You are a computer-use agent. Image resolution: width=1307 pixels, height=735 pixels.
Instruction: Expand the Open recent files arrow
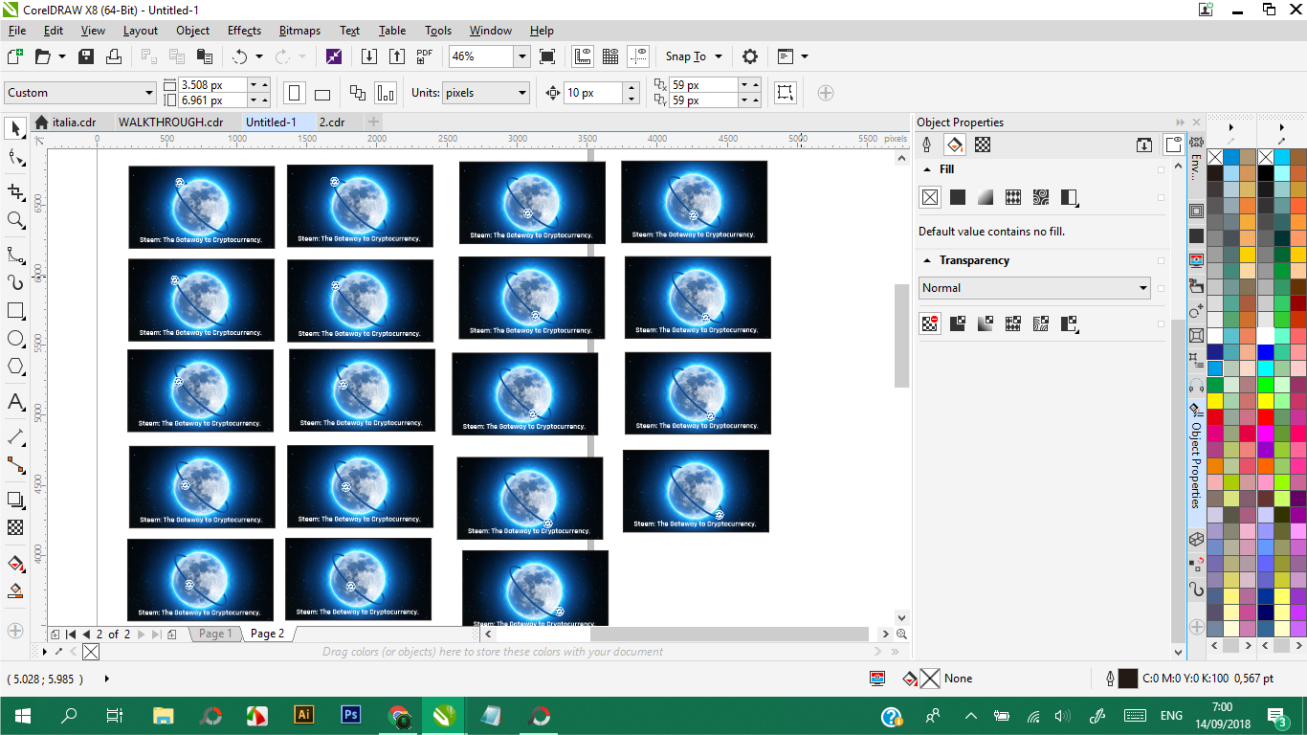point(62,57)
